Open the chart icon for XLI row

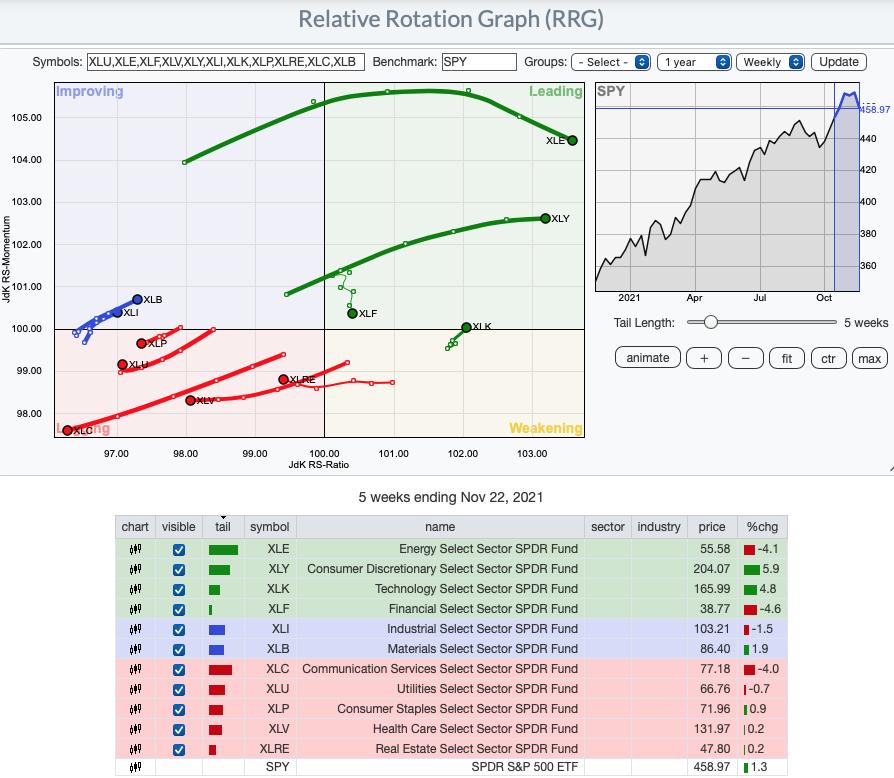(x=135, y=629)
